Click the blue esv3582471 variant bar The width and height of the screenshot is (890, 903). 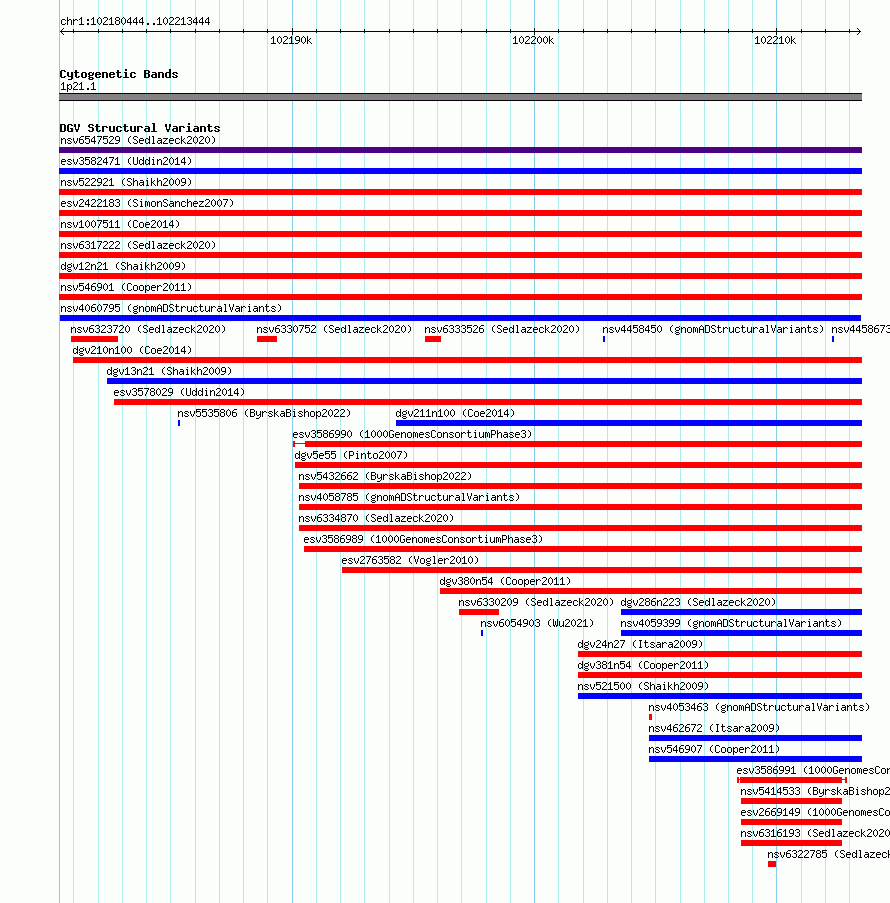click(x=460, y=171)
